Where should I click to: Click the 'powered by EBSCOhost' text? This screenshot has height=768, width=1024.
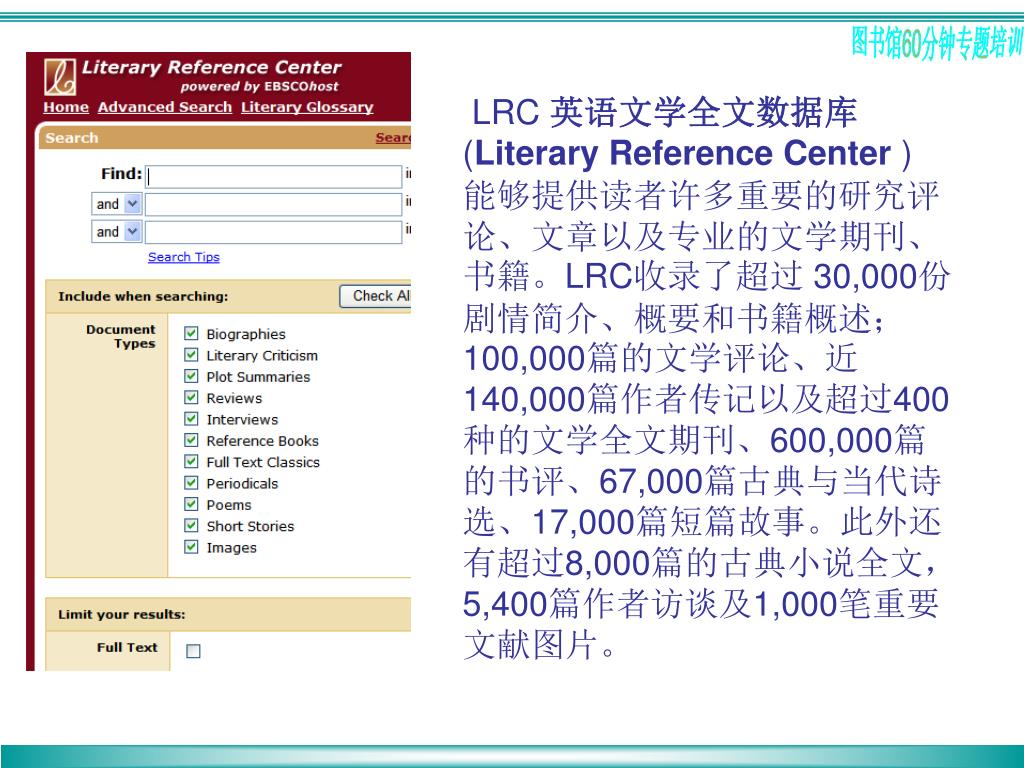click(x=260, y=86)
